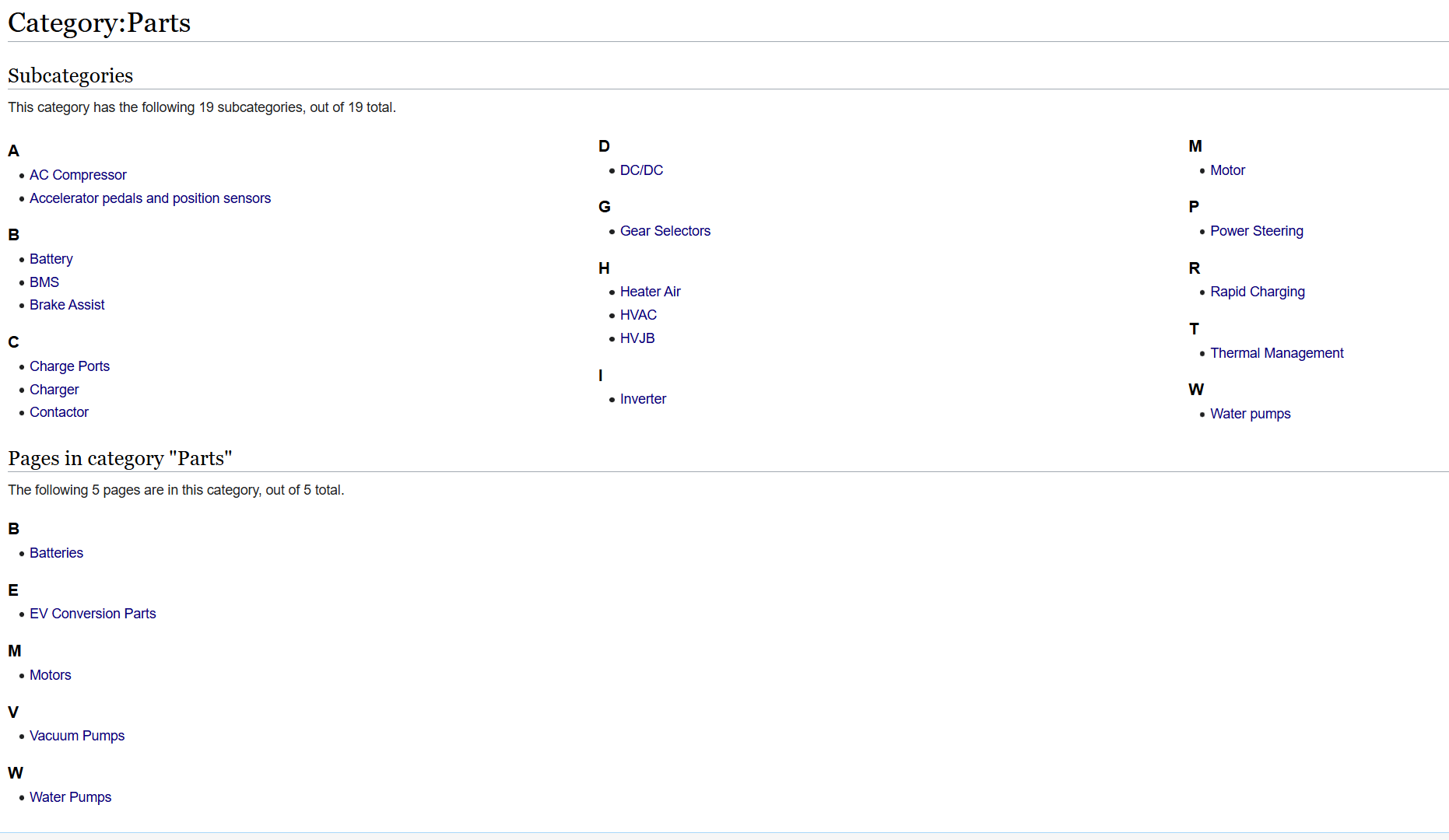Open the Motor subcategory link
Viewport: 1449px width, 840px height.
[1227, 170]
